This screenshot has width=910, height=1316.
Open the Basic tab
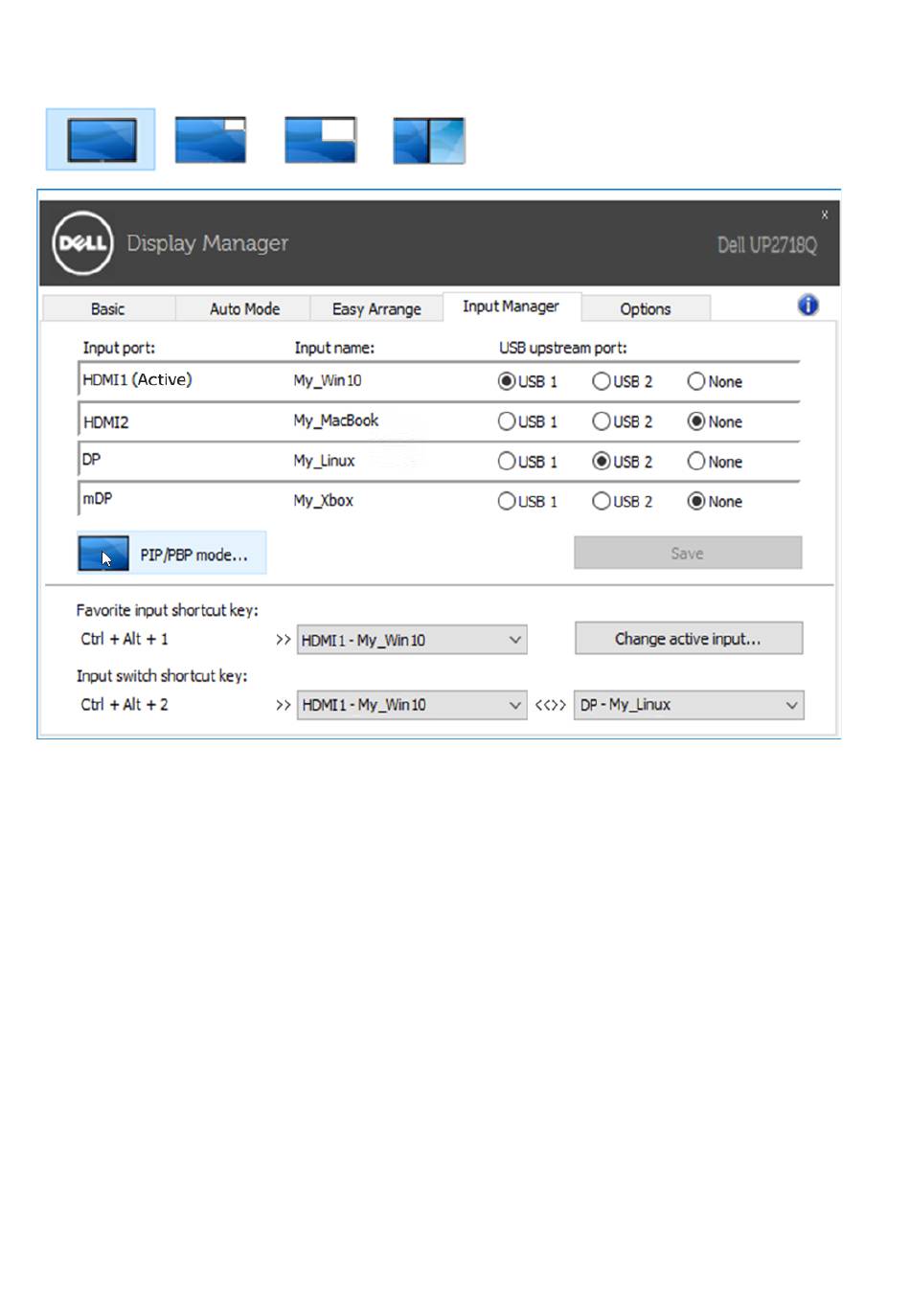pyautogui.click(x=108, y=308)
